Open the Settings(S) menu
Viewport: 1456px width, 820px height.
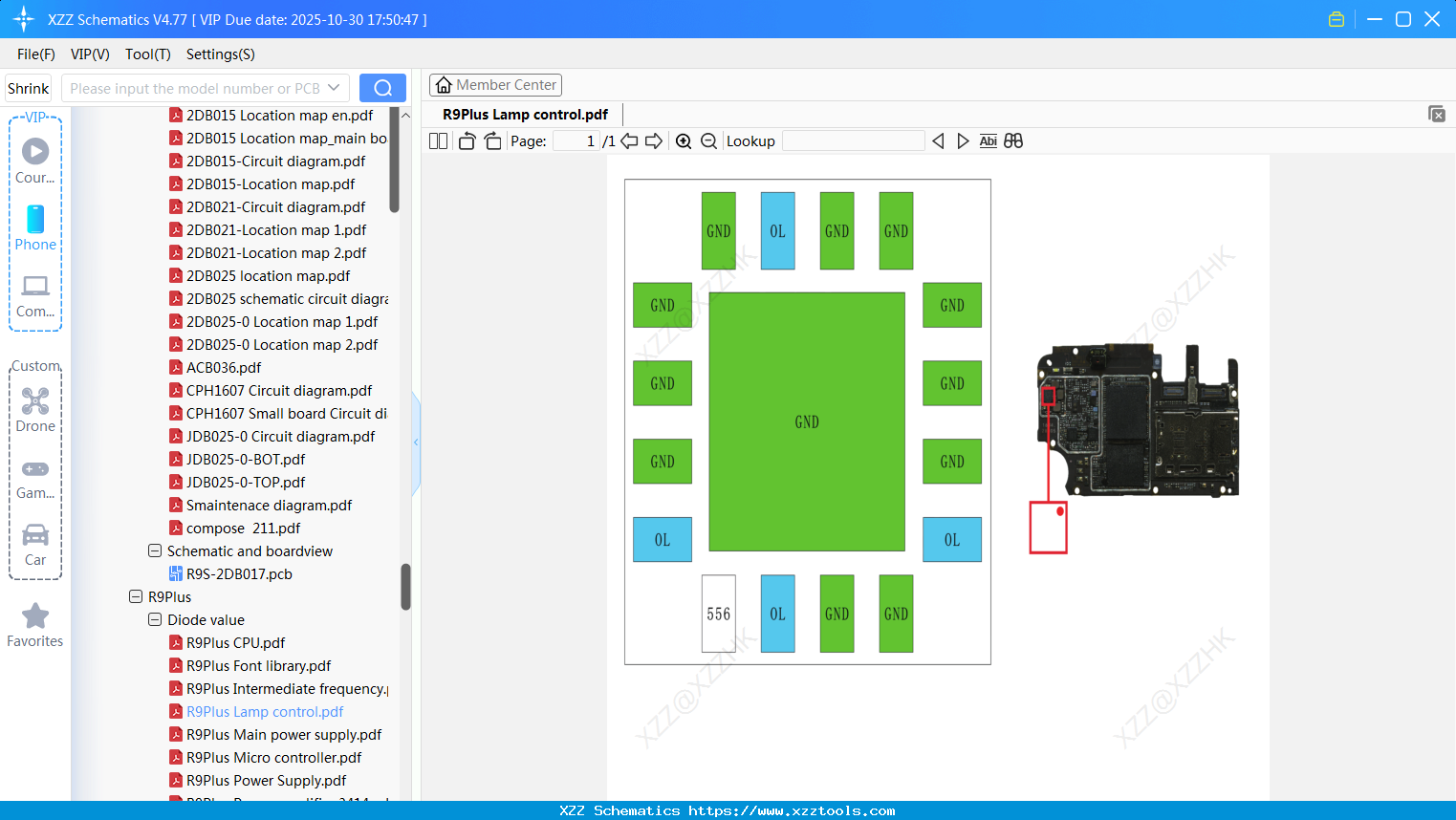click(x=221, y=54)
